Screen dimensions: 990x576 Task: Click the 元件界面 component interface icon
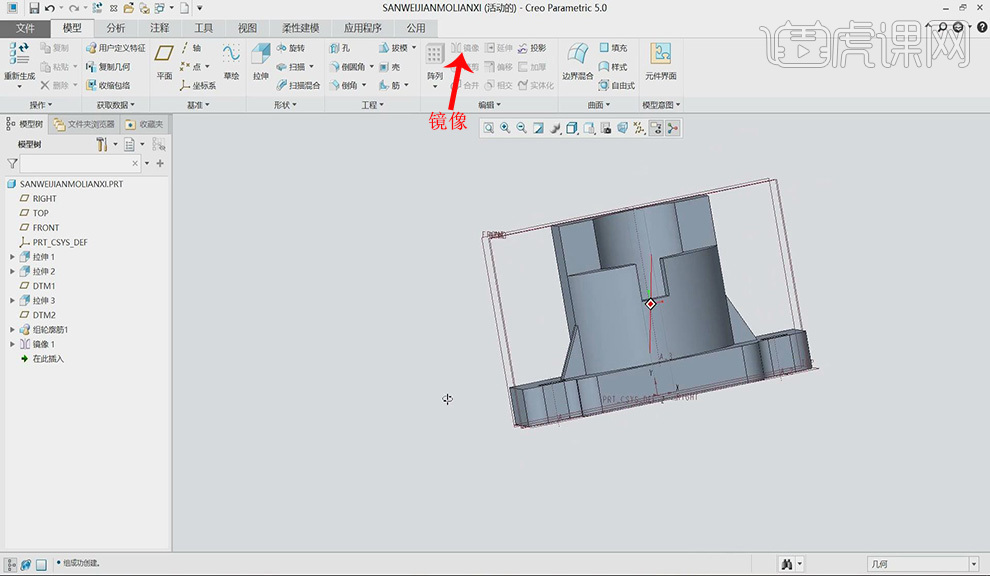660,55
